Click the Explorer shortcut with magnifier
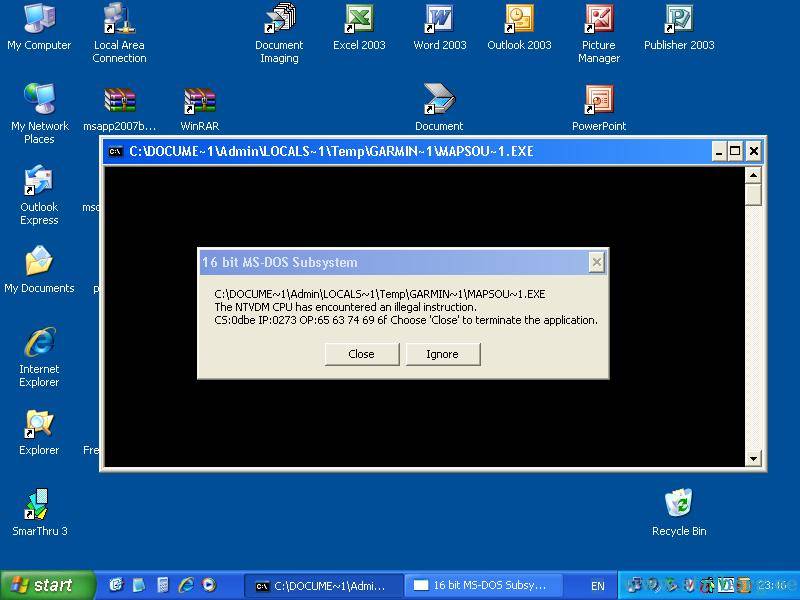800x600 pixels. coord(39,432)
